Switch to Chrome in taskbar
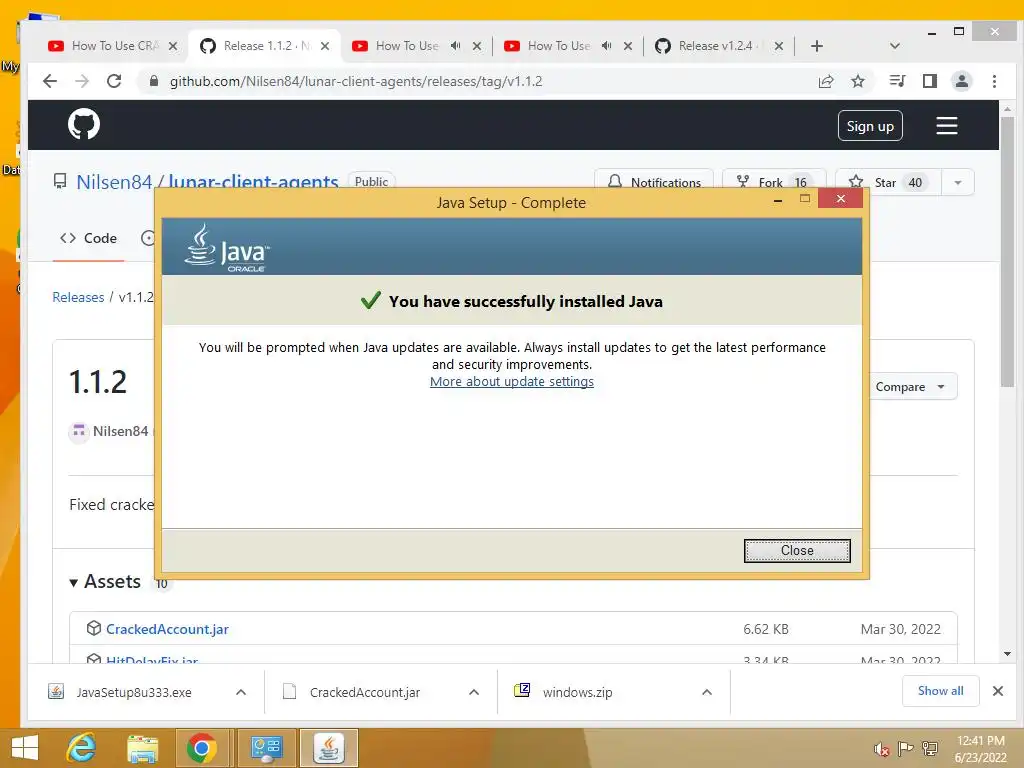 [201, 748]
